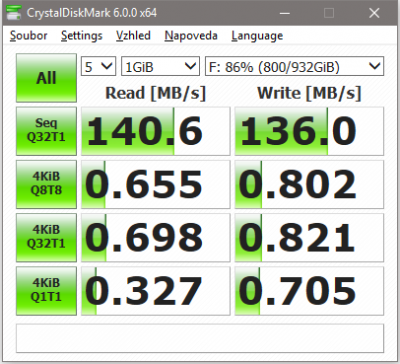The image size is (400, 364).
Task: Click the 4KiB Q32T1 write value 0.821
Action: pyautogui.click(x=309, y=238)
